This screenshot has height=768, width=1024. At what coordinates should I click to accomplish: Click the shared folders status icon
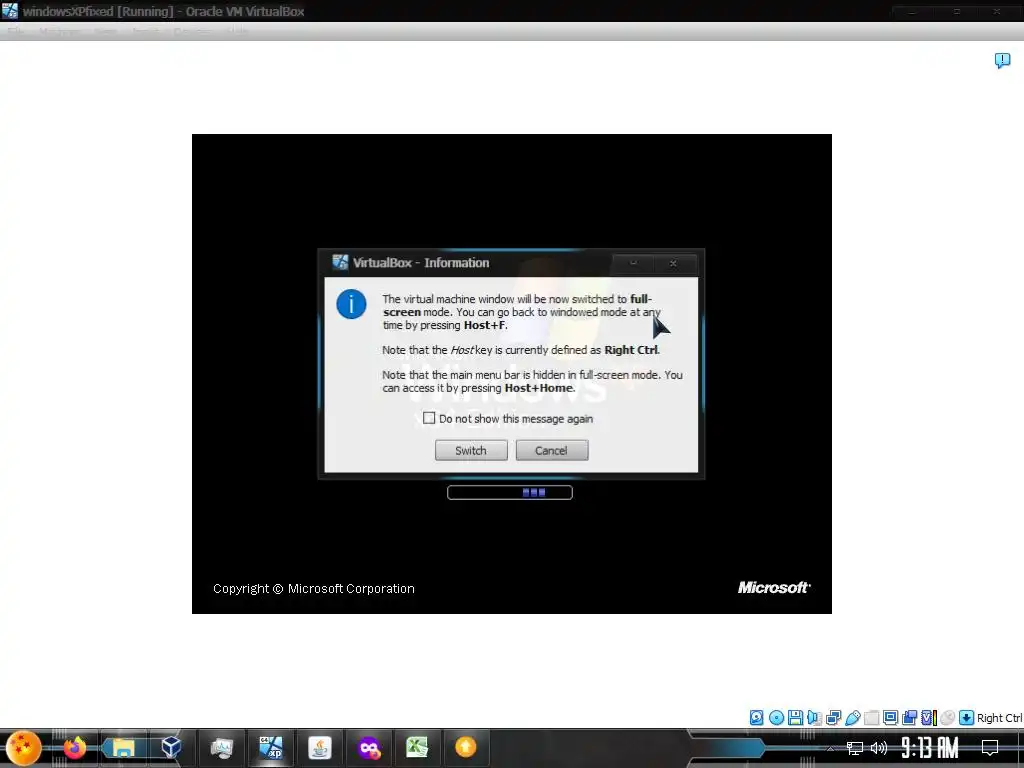[x=871, y=718]
